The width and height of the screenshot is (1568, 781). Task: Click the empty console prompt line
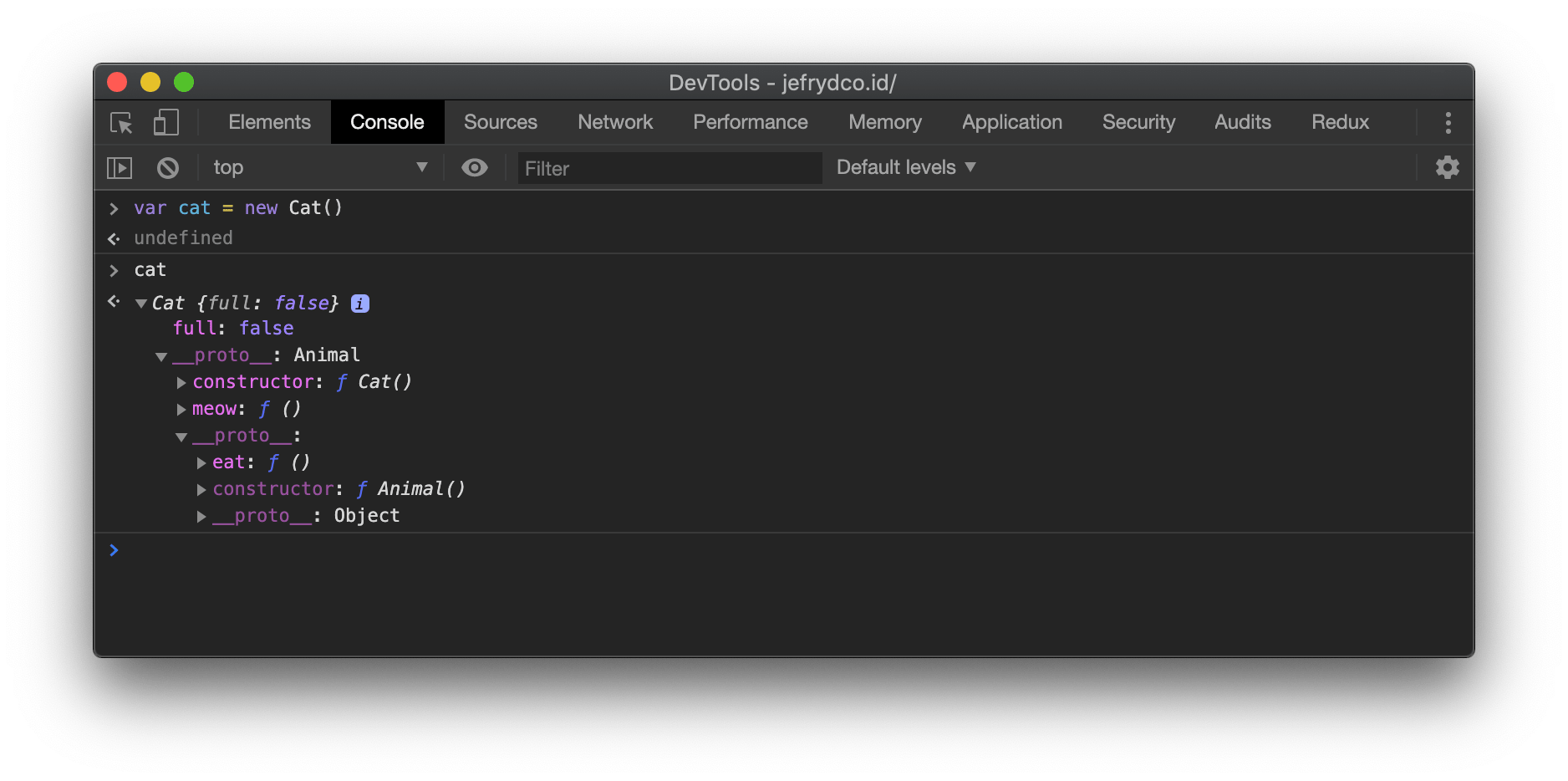pos(784,550)
